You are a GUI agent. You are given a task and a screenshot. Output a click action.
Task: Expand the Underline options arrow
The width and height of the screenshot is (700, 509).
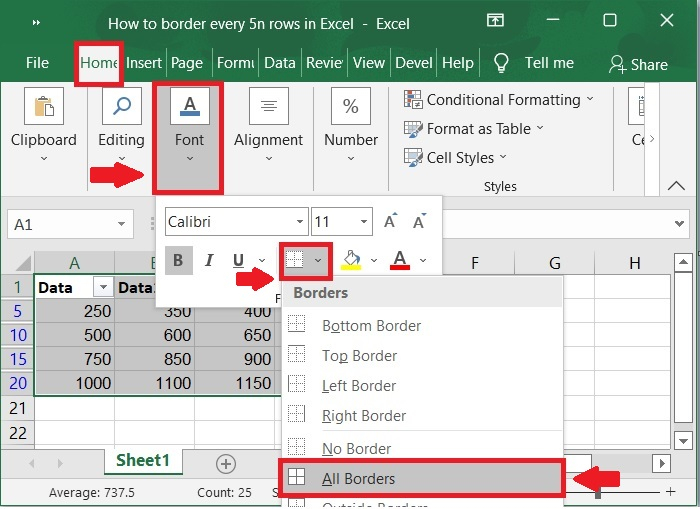[x=262, y=260]
